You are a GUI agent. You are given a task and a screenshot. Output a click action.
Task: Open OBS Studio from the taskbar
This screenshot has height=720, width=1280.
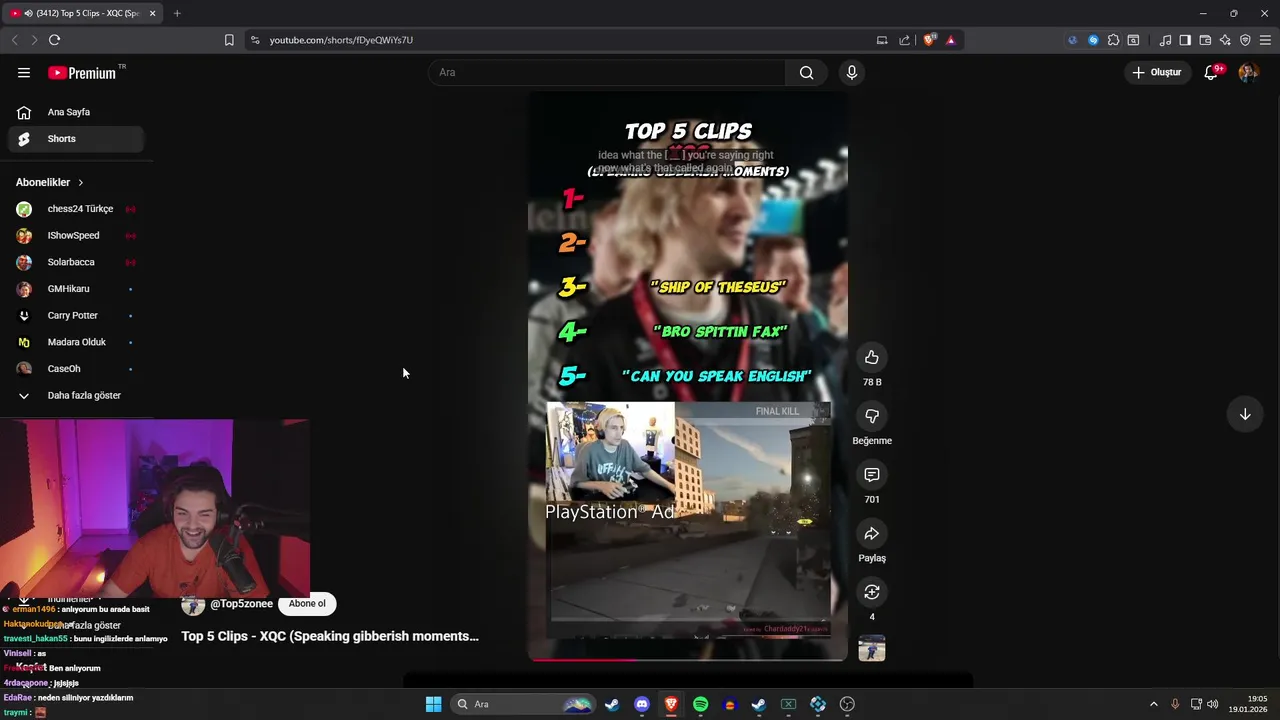tap(847, 704)
